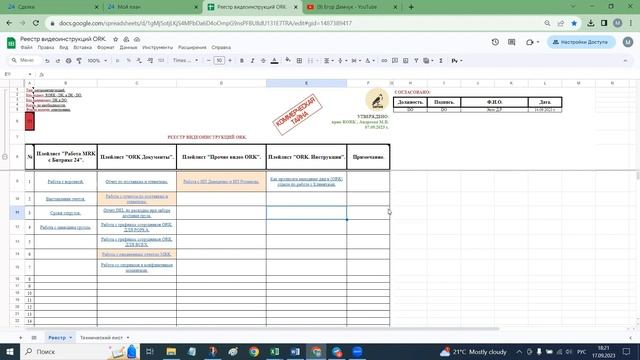
Task: Show all sheets list icon
Action: 34,338
